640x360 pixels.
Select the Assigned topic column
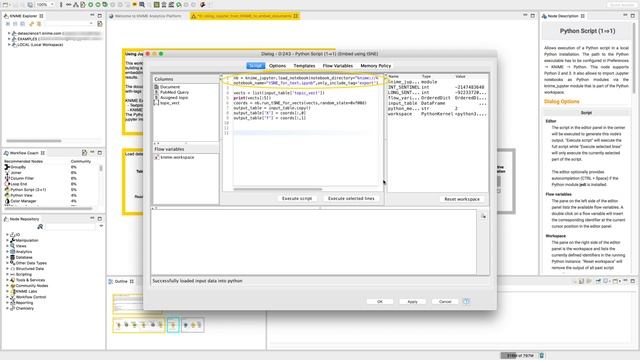point(174,98)
